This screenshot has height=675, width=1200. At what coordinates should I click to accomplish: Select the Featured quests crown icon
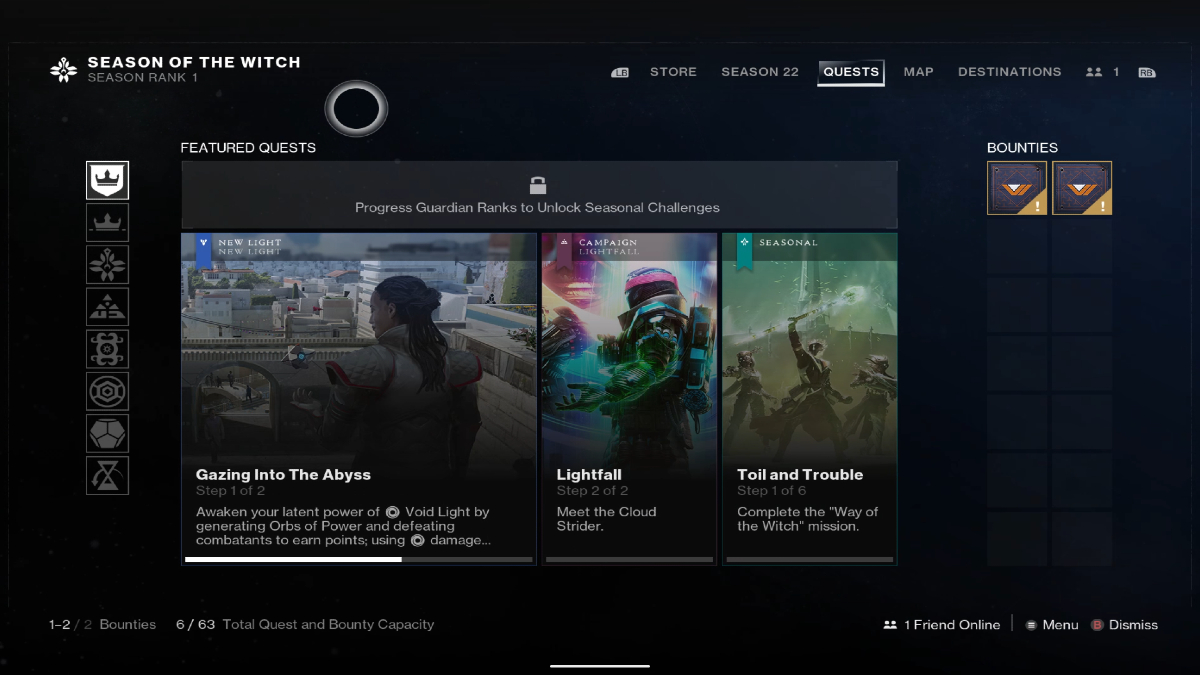(x=107, y=180)
